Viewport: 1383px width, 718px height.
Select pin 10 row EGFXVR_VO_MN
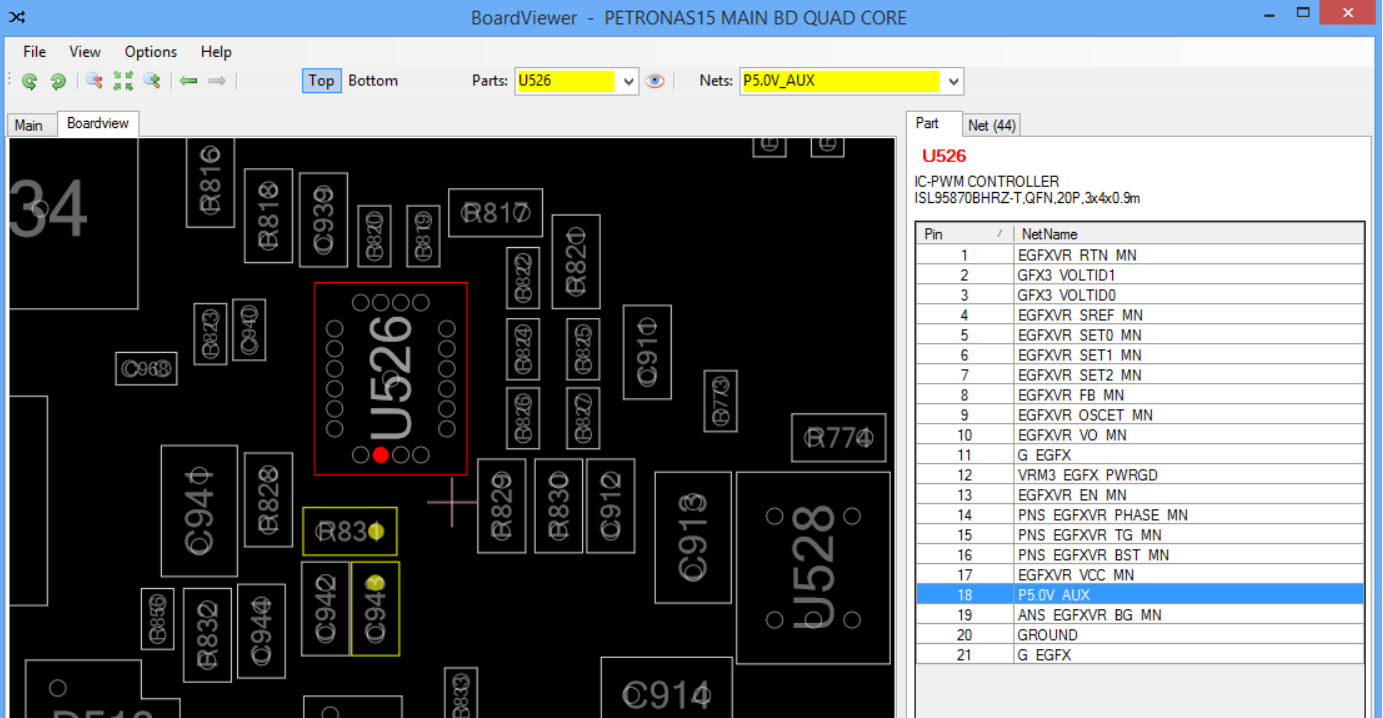click(x=1140, y=435)
